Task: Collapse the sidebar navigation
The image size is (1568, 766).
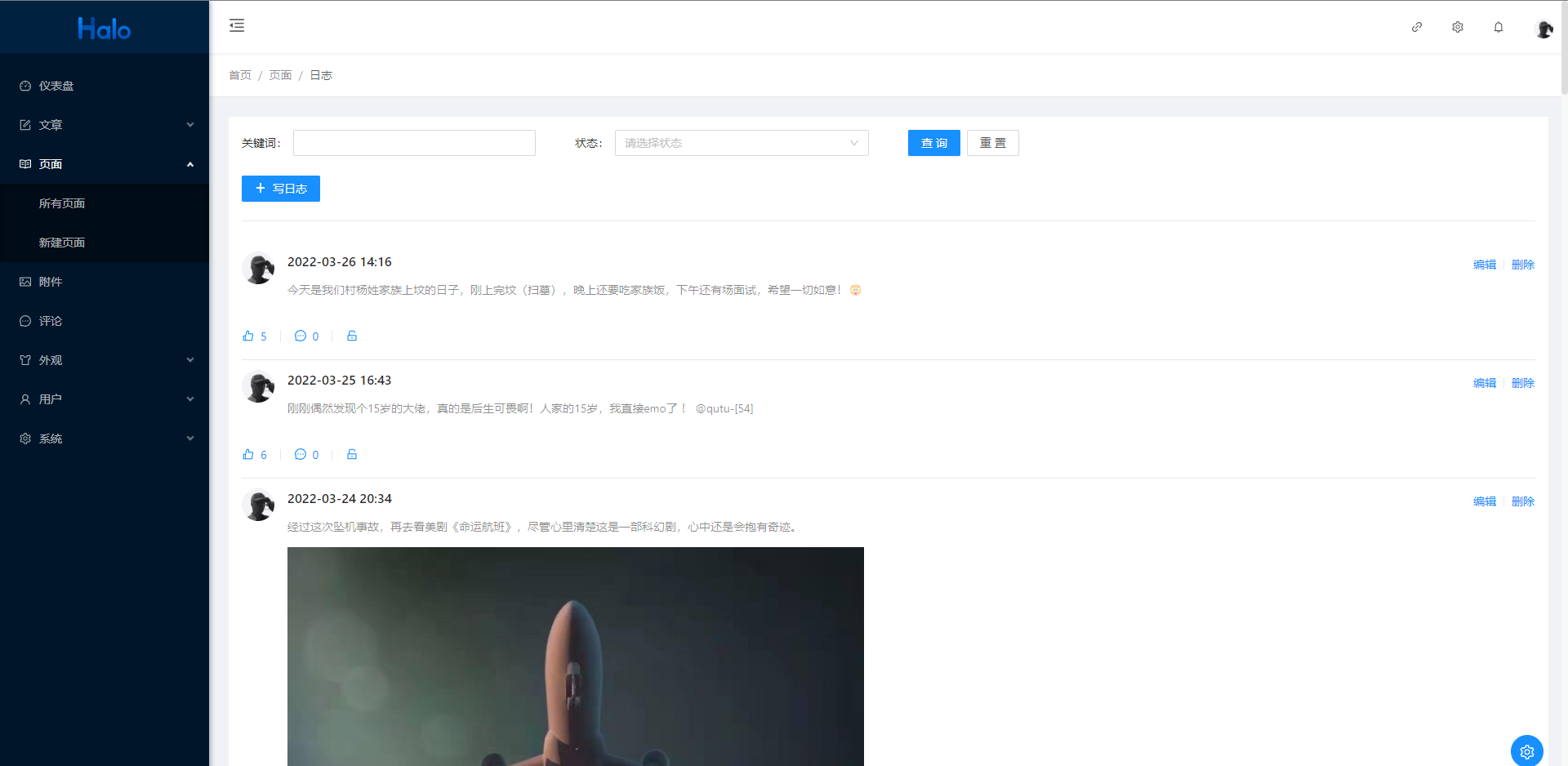Action: click(x=237, y=25)
